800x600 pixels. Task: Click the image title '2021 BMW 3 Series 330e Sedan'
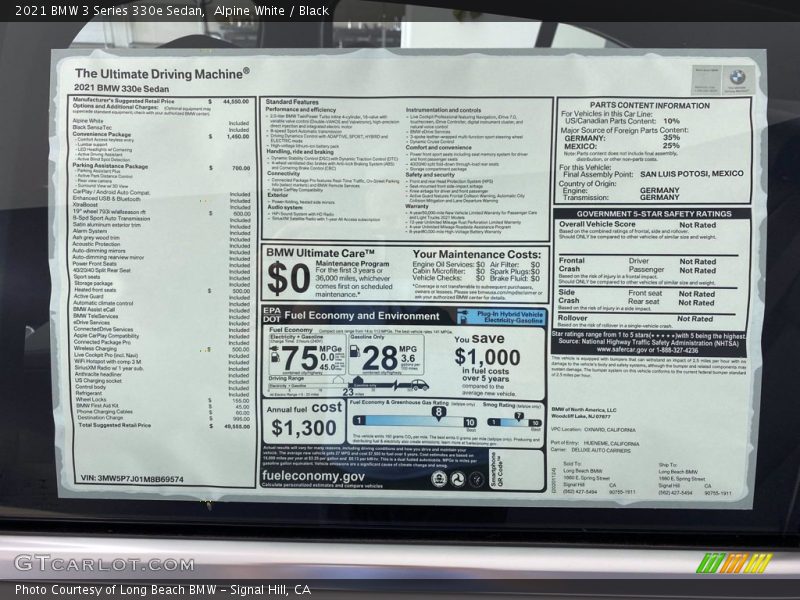(110, 10)
